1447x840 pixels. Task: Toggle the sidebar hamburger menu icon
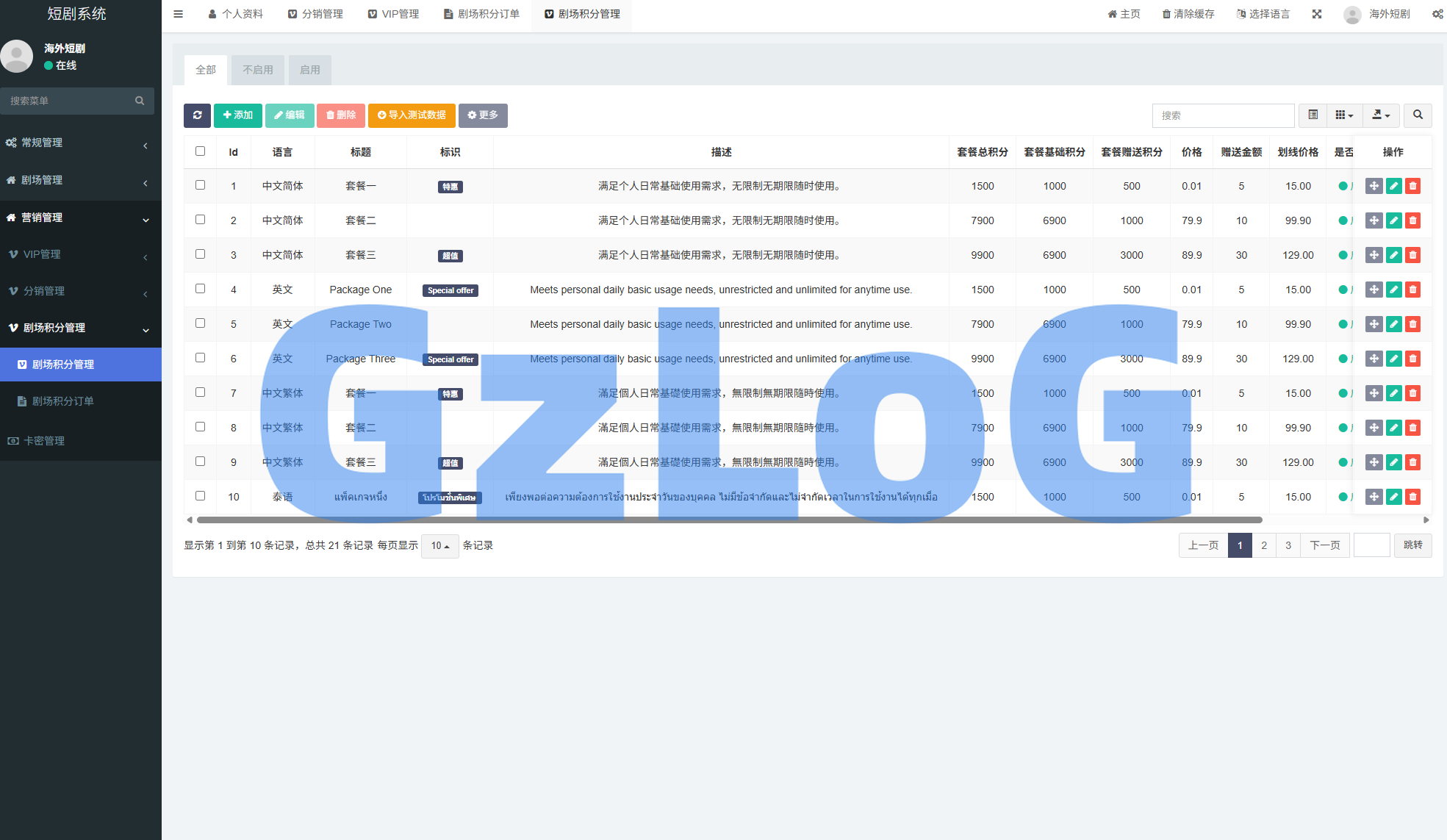[178, 14]
